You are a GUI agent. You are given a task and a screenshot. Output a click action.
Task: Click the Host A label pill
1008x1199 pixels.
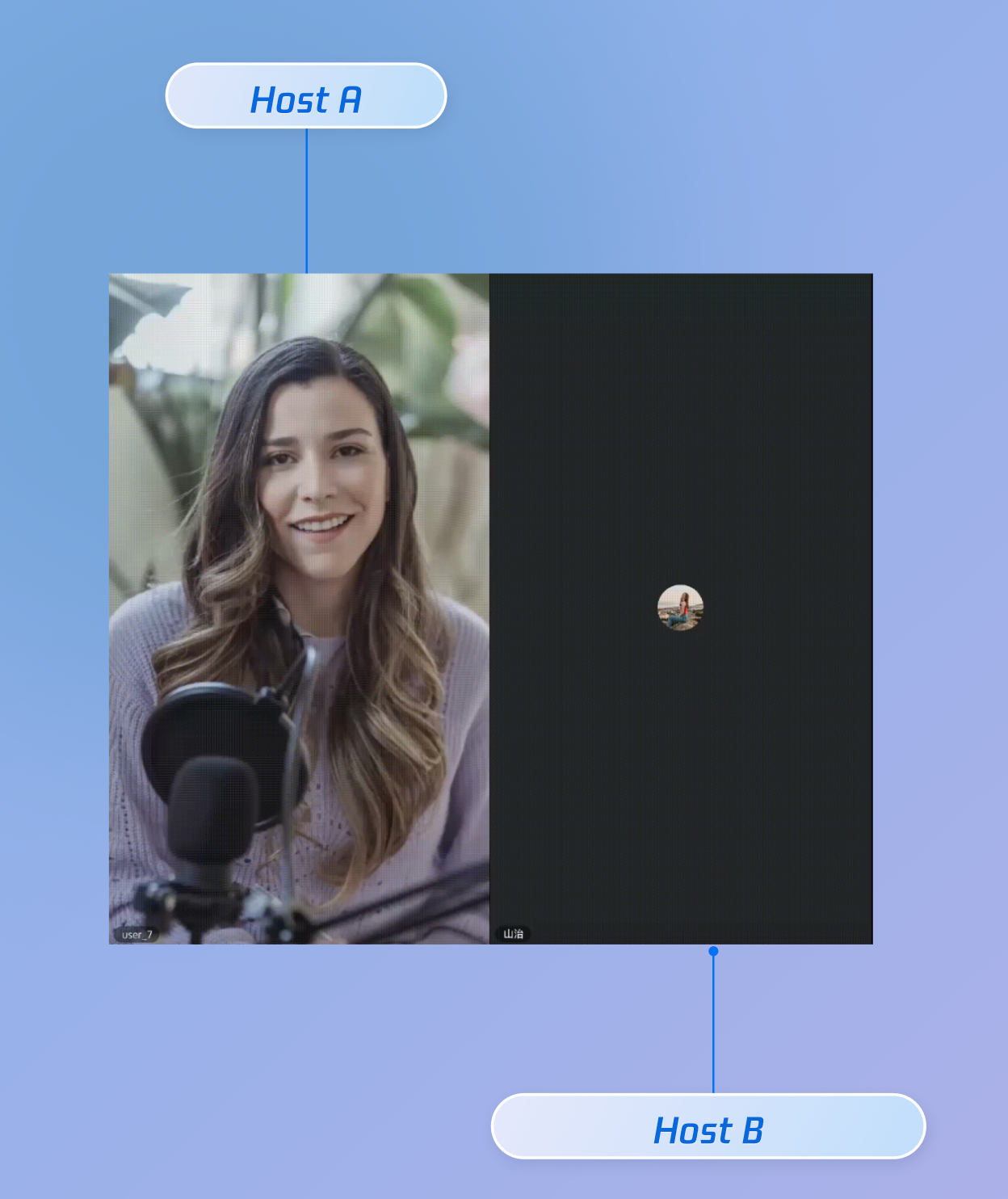click(305, 96)
